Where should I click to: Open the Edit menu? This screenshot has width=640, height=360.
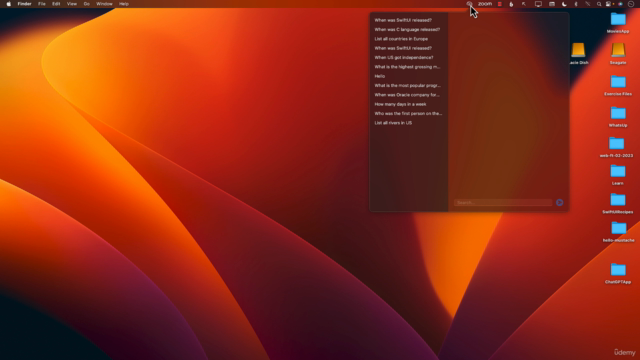coord(56,4)
